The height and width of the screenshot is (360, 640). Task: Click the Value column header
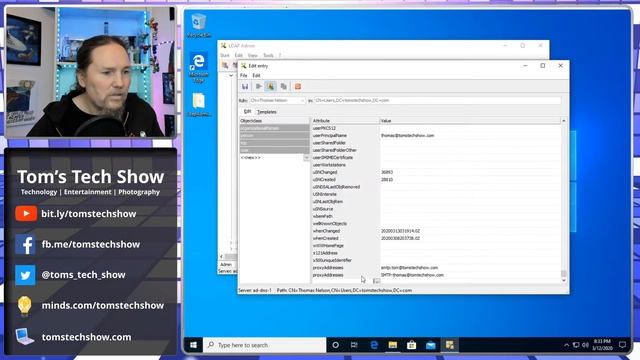click(470, 121)
